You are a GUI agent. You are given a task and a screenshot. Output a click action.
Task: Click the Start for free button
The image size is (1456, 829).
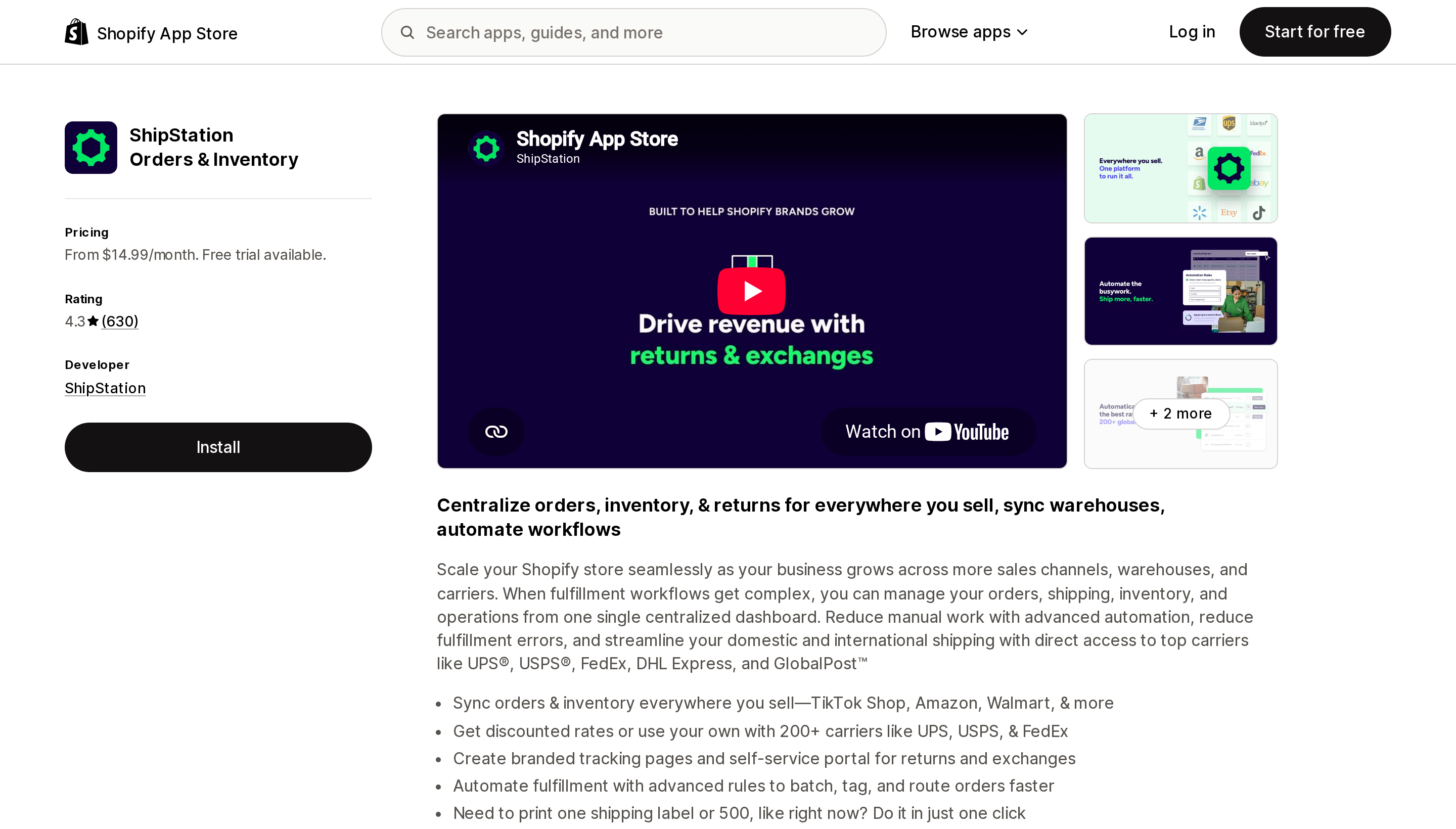click(1315, 32)
